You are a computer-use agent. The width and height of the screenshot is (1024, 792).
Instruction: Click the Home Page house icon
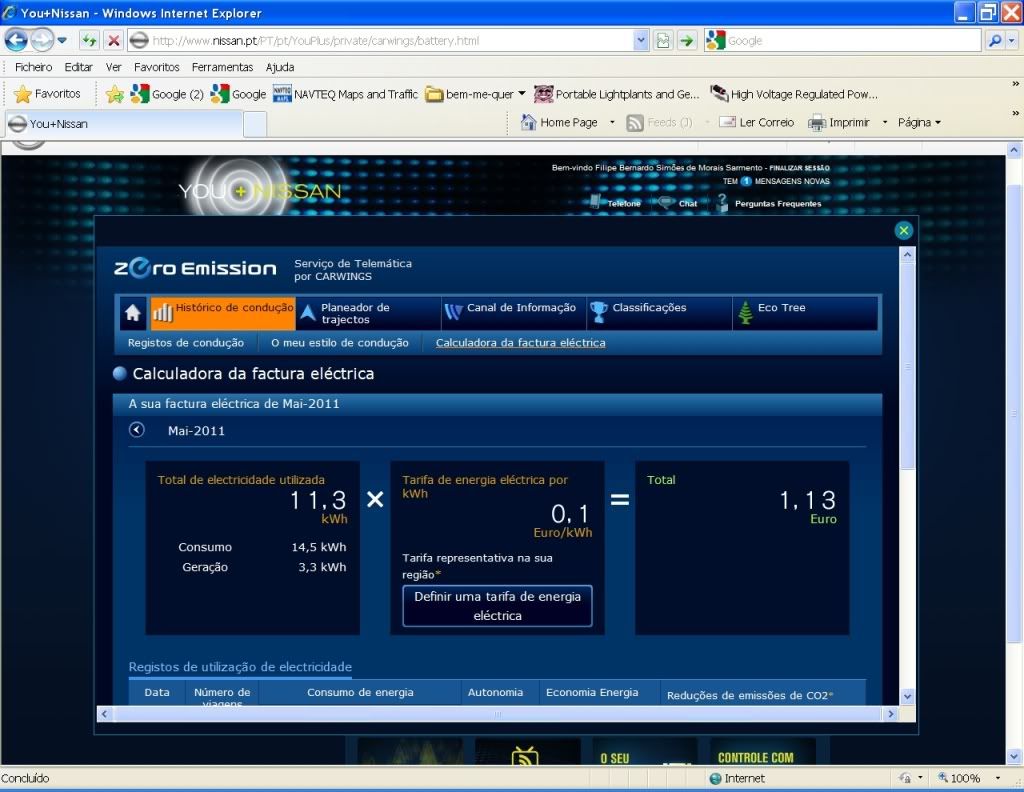(x=528, y=122)
